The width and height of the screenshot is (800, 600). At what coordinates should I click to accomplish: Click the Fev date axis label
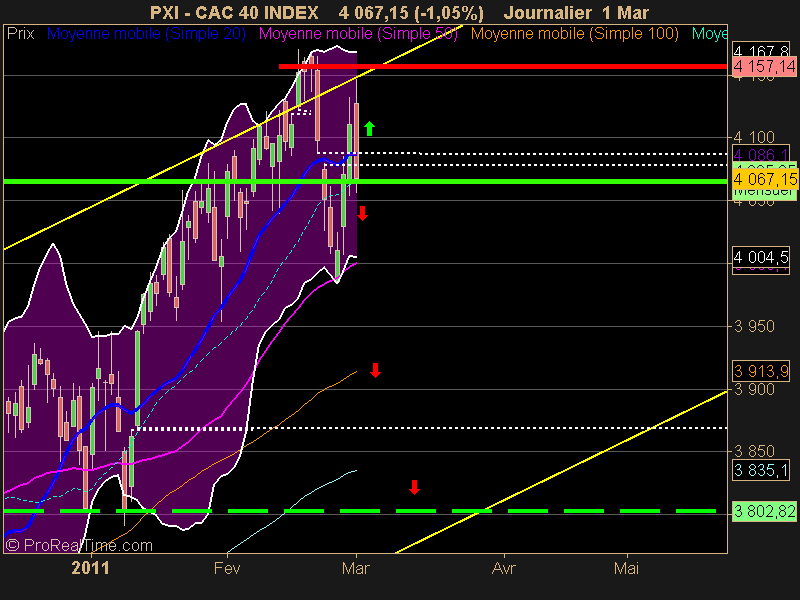(227, 568)
